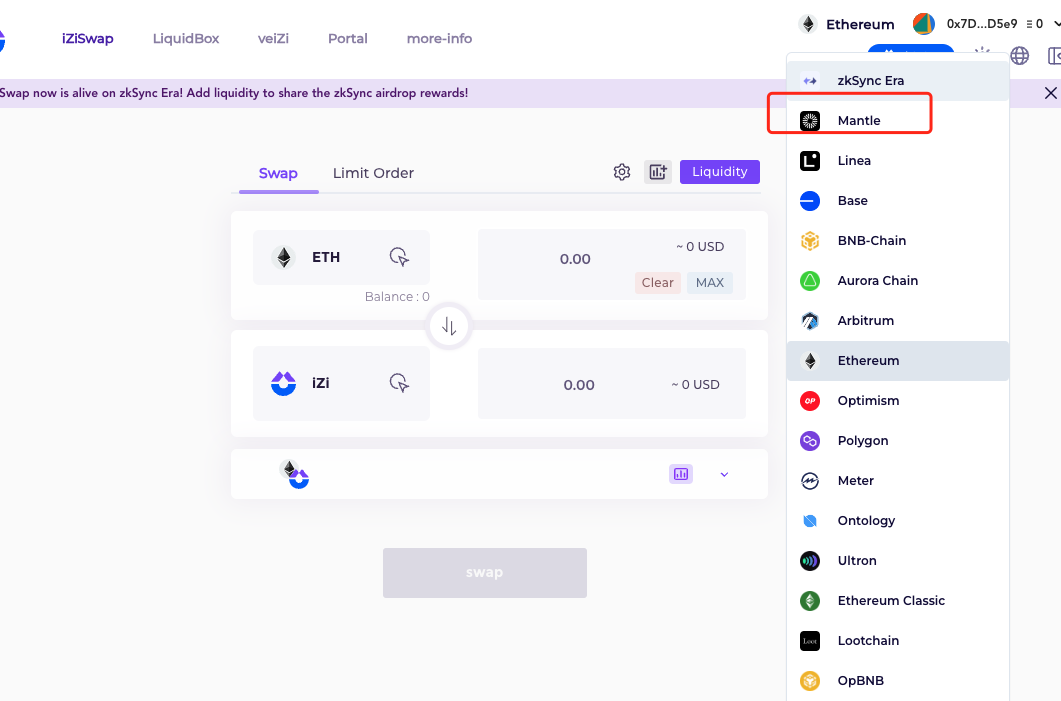Switch network to Linea
Viewport: 1061px width, 701px height.
(x=897, y=160)
